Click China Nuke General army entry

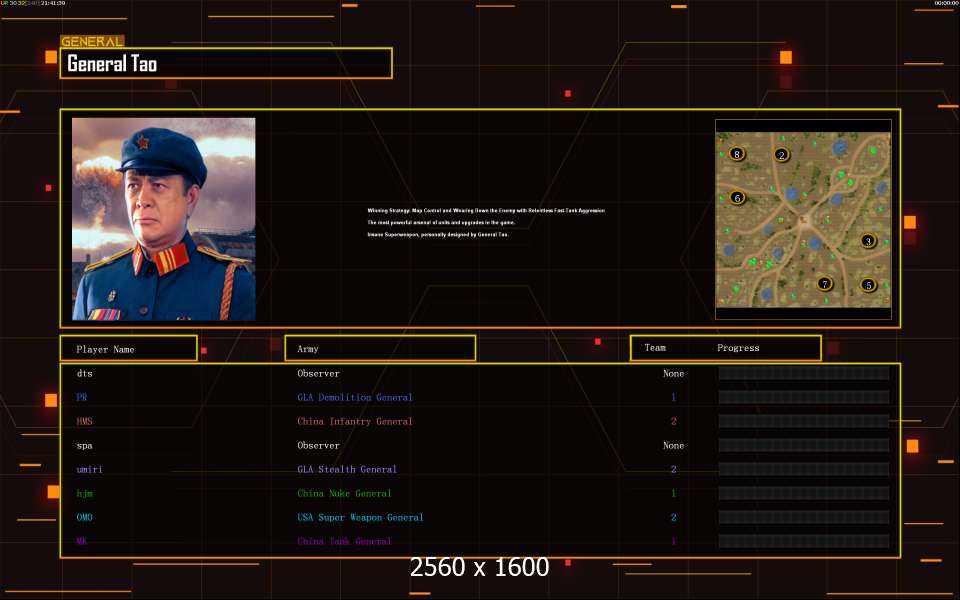[x=344, y=493]
